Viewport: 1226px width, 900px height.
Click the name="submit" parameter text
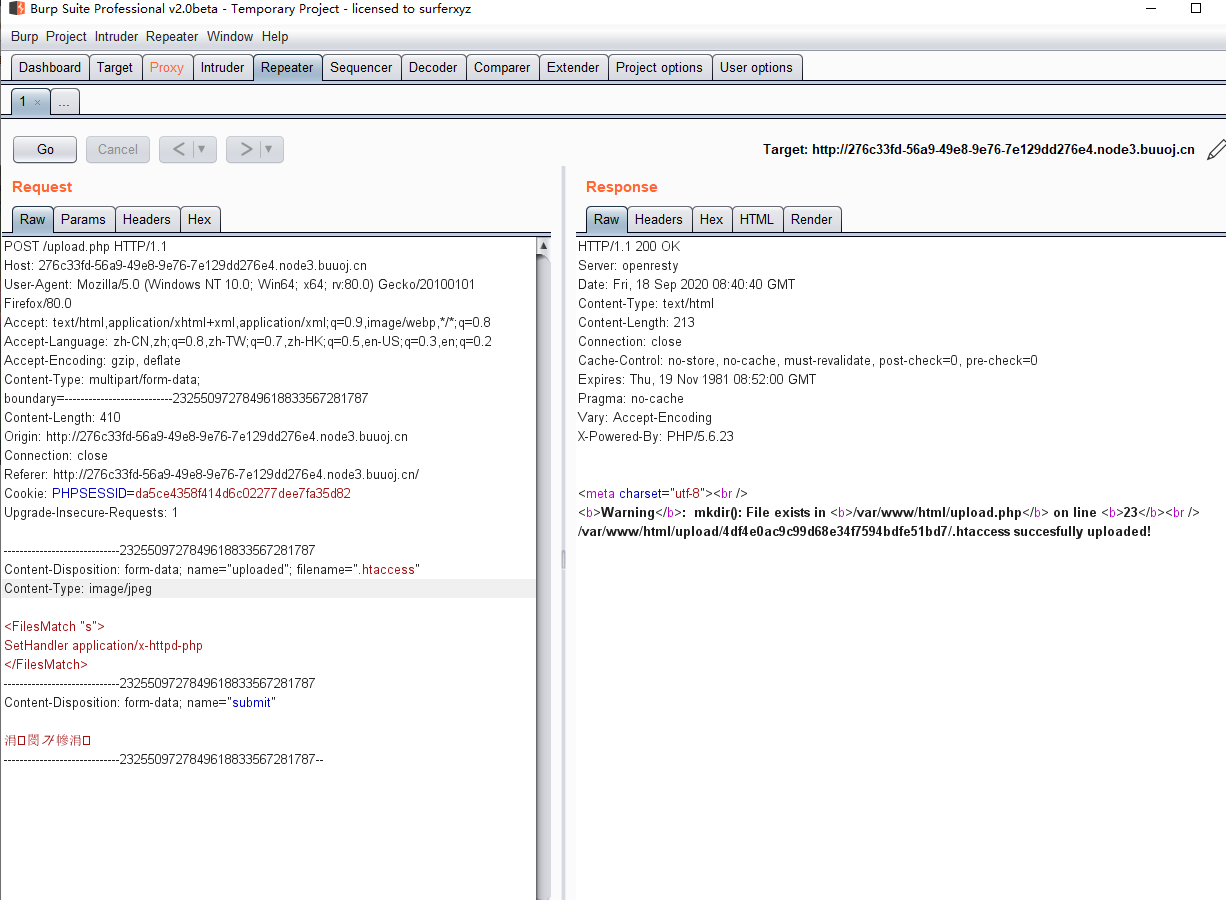click(x=232, y=703)
